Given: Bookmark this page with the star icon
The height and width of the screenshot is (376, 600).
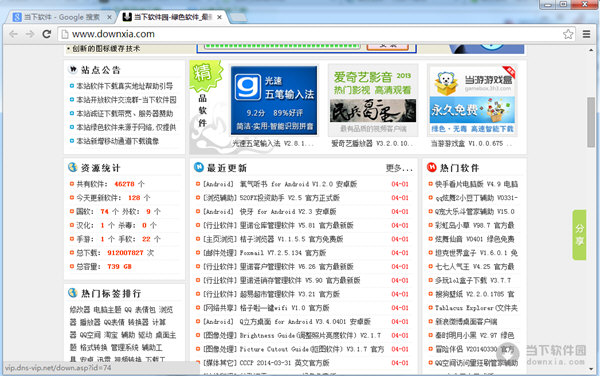Looking at the screenshot, I should click(x=568, y=34).
